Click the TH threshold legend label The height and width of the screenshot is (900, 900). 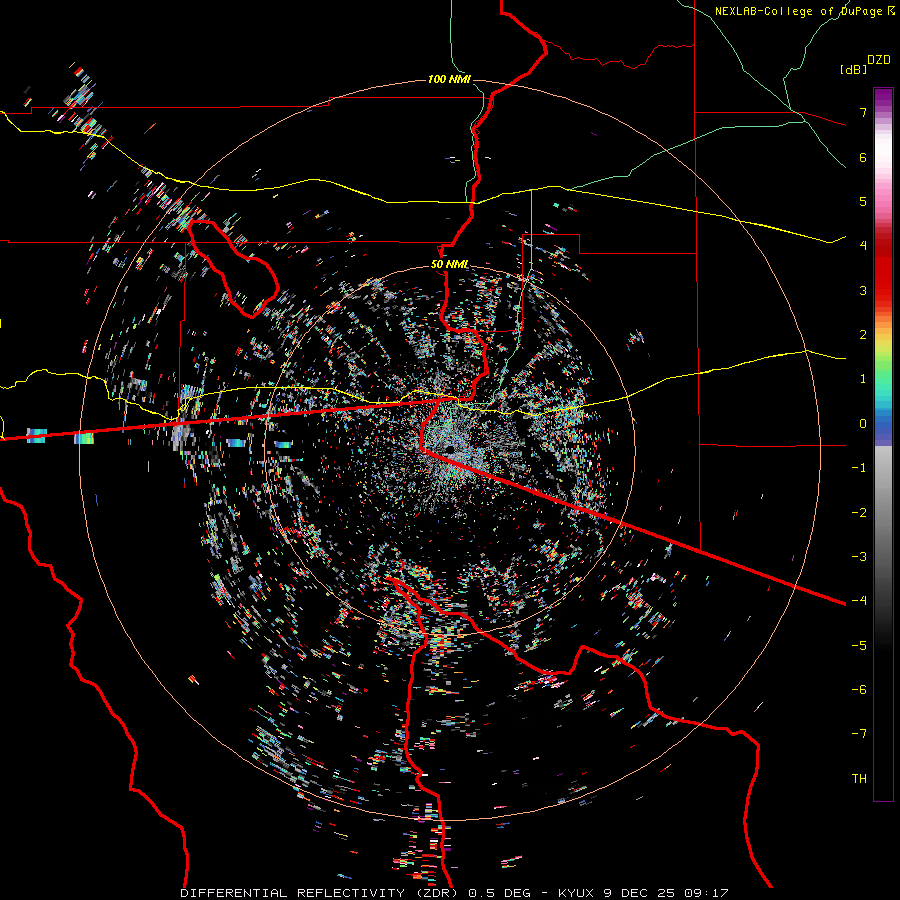click(x=859, y=779)
